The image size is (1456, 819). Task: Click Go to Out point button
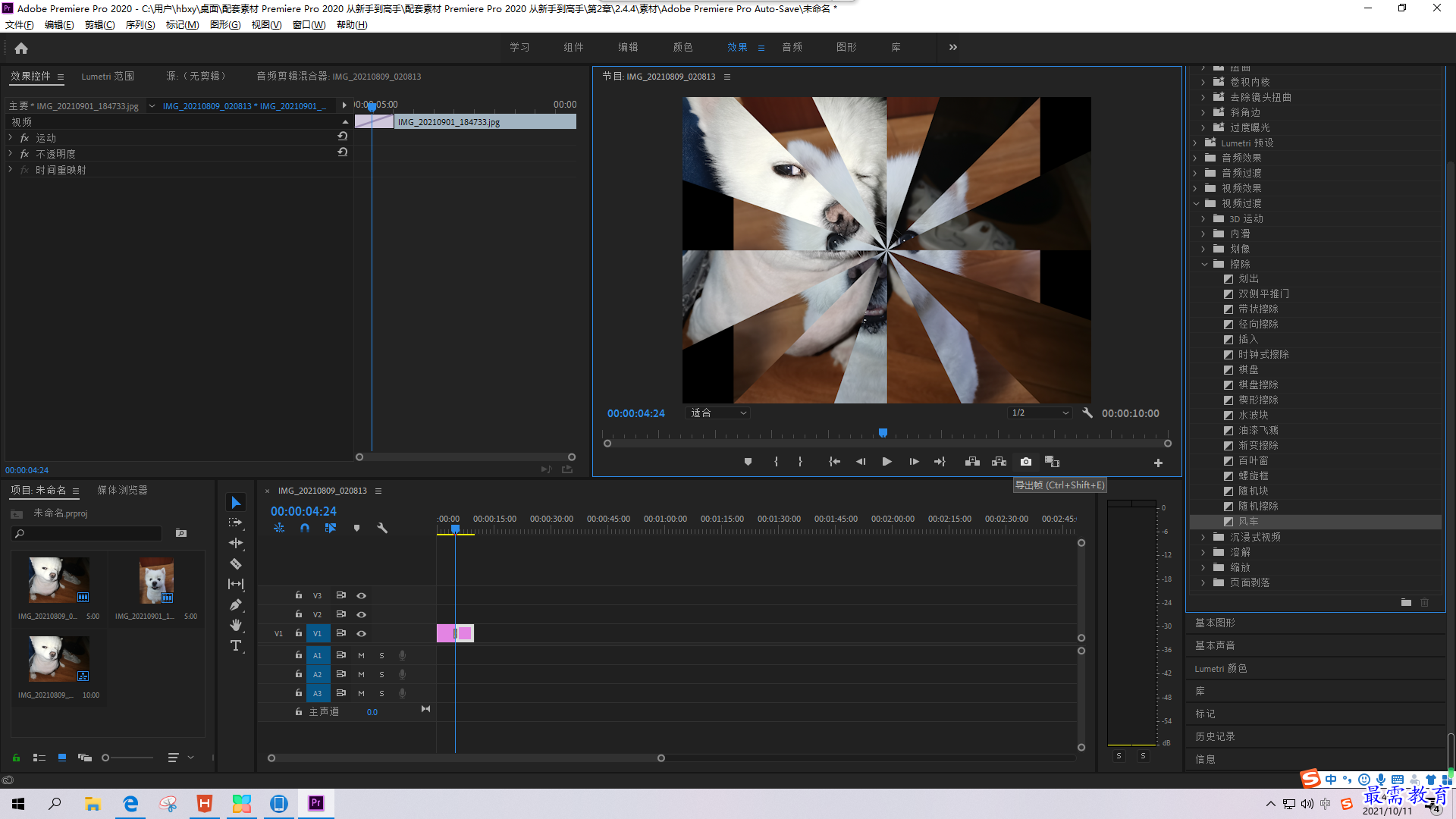point(940,462)
